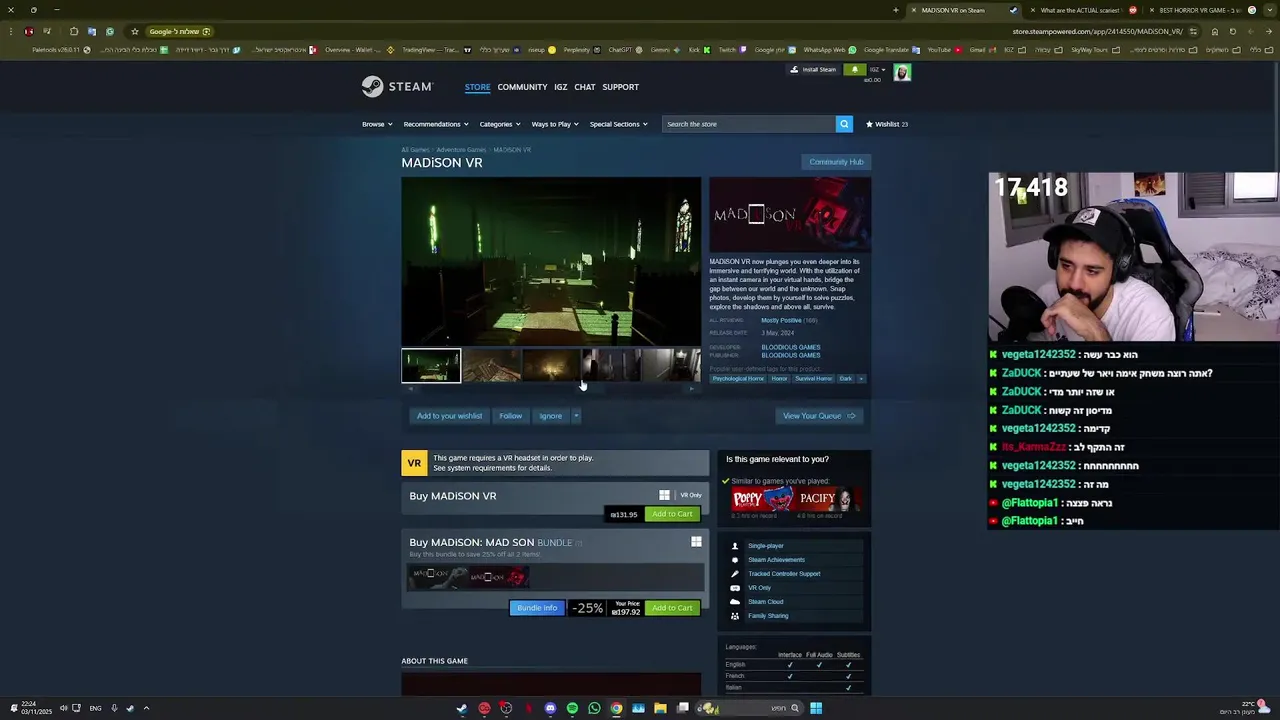This screenshot has width=1280, height=720.
Task: Expand the Categories menu
Action: (x=500, y=124)
